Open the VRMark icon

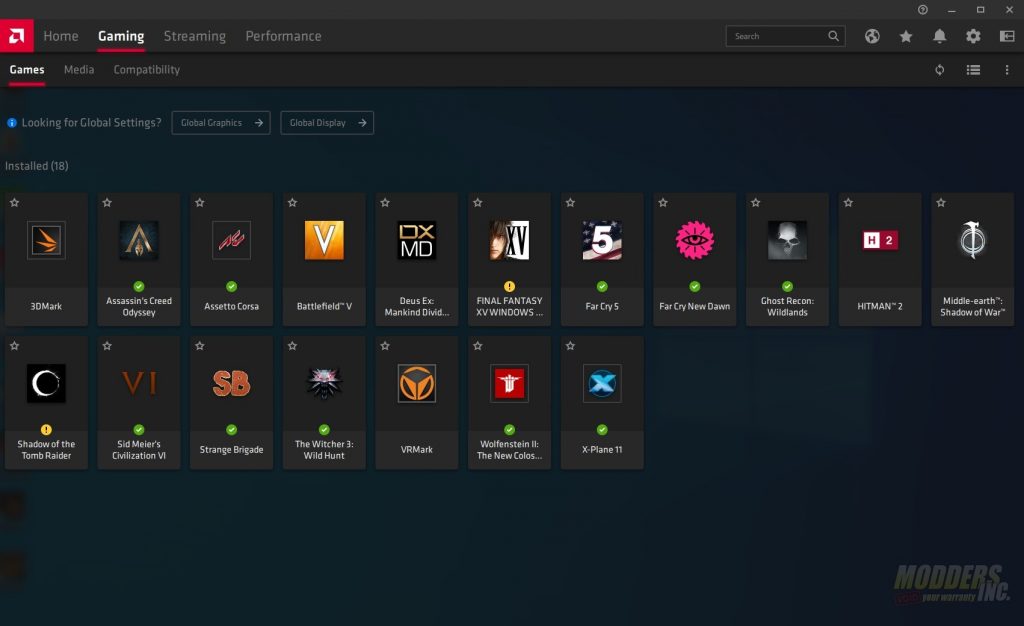tap(417, 383)
